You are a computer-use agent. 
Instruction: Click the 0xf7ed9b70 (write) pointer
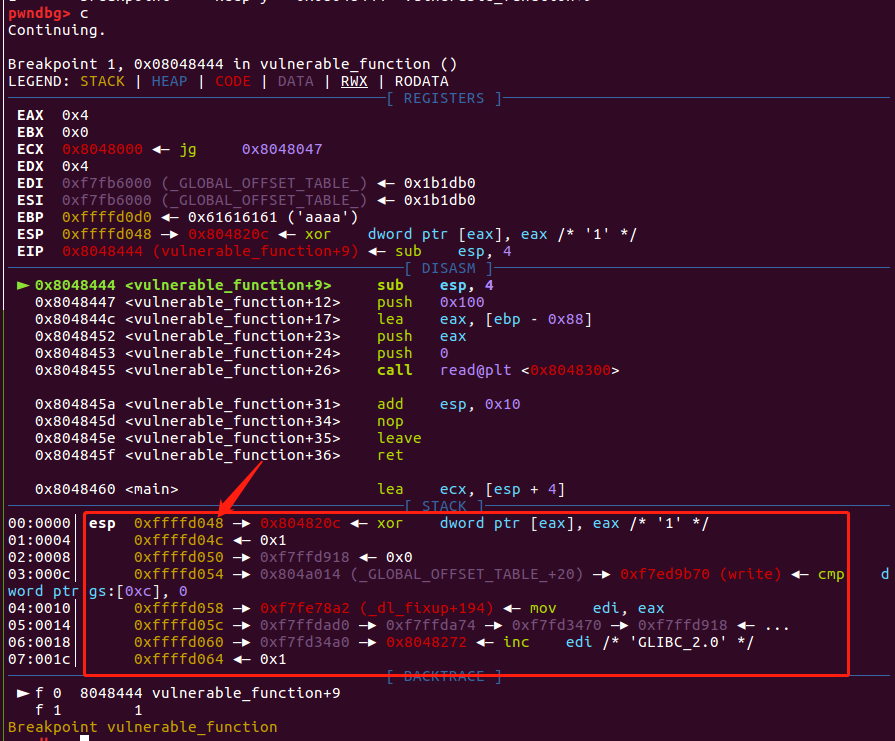(x=700, y=574)
